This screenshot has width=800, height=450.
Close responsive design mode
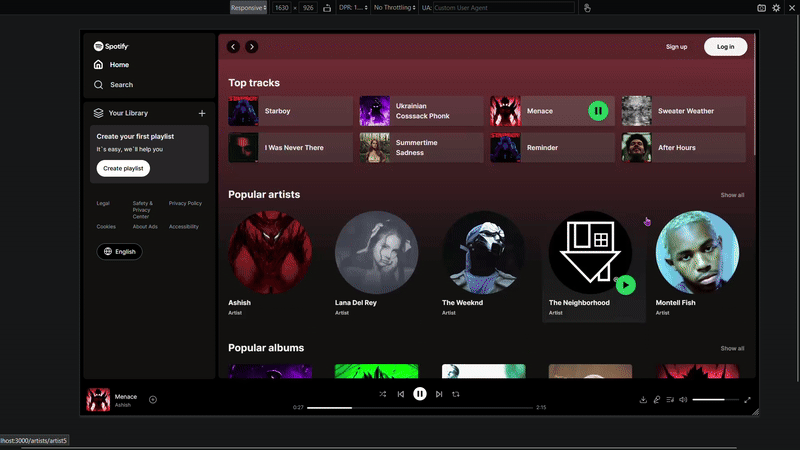pyautogui.click(x=792, y=8)
